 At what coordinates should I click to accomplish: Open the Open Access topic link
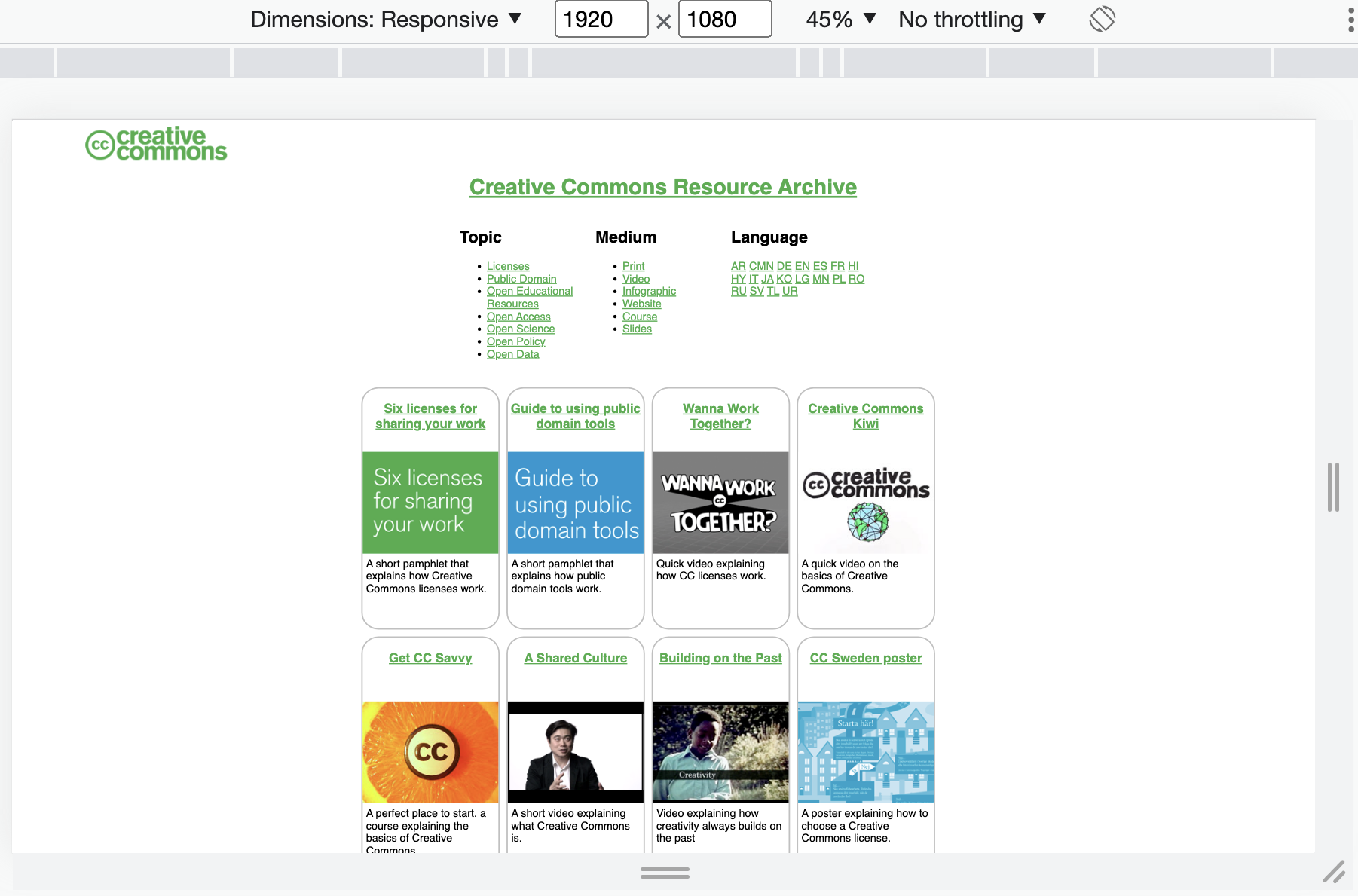[518, 317]
